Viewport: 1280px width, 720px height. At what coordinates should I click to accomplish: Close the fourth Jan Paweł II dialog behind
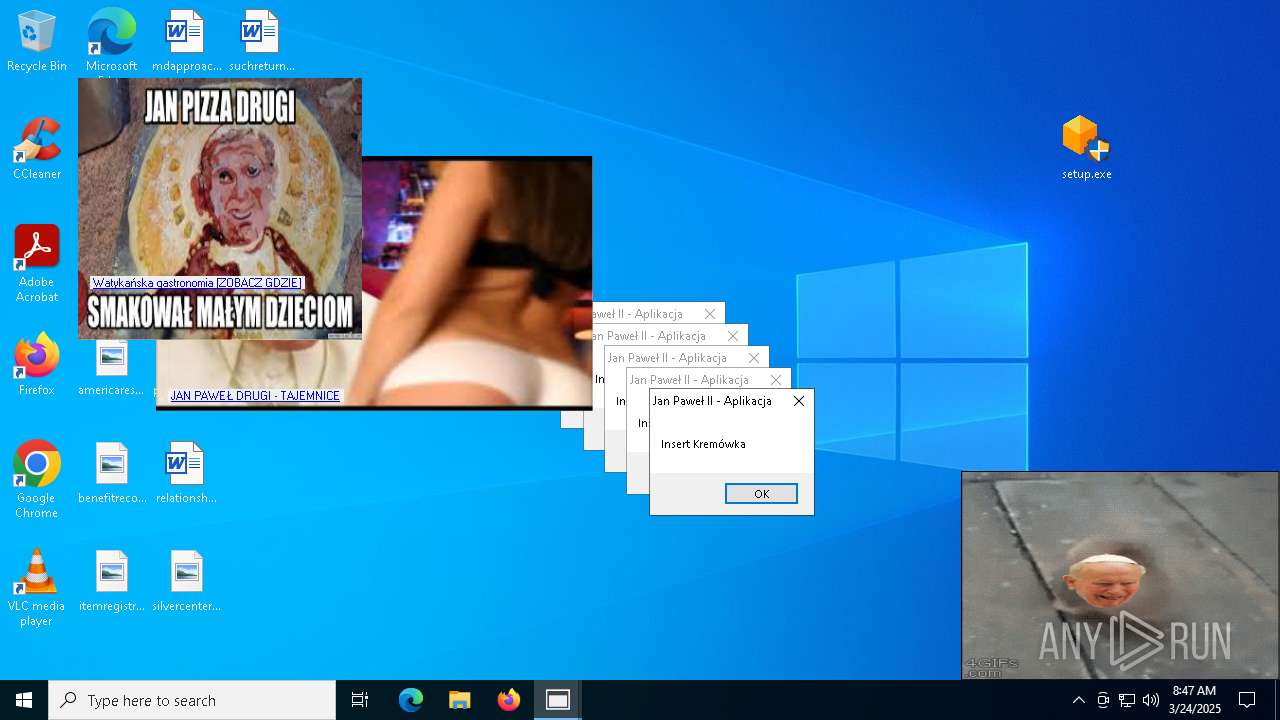pos(732,336)
